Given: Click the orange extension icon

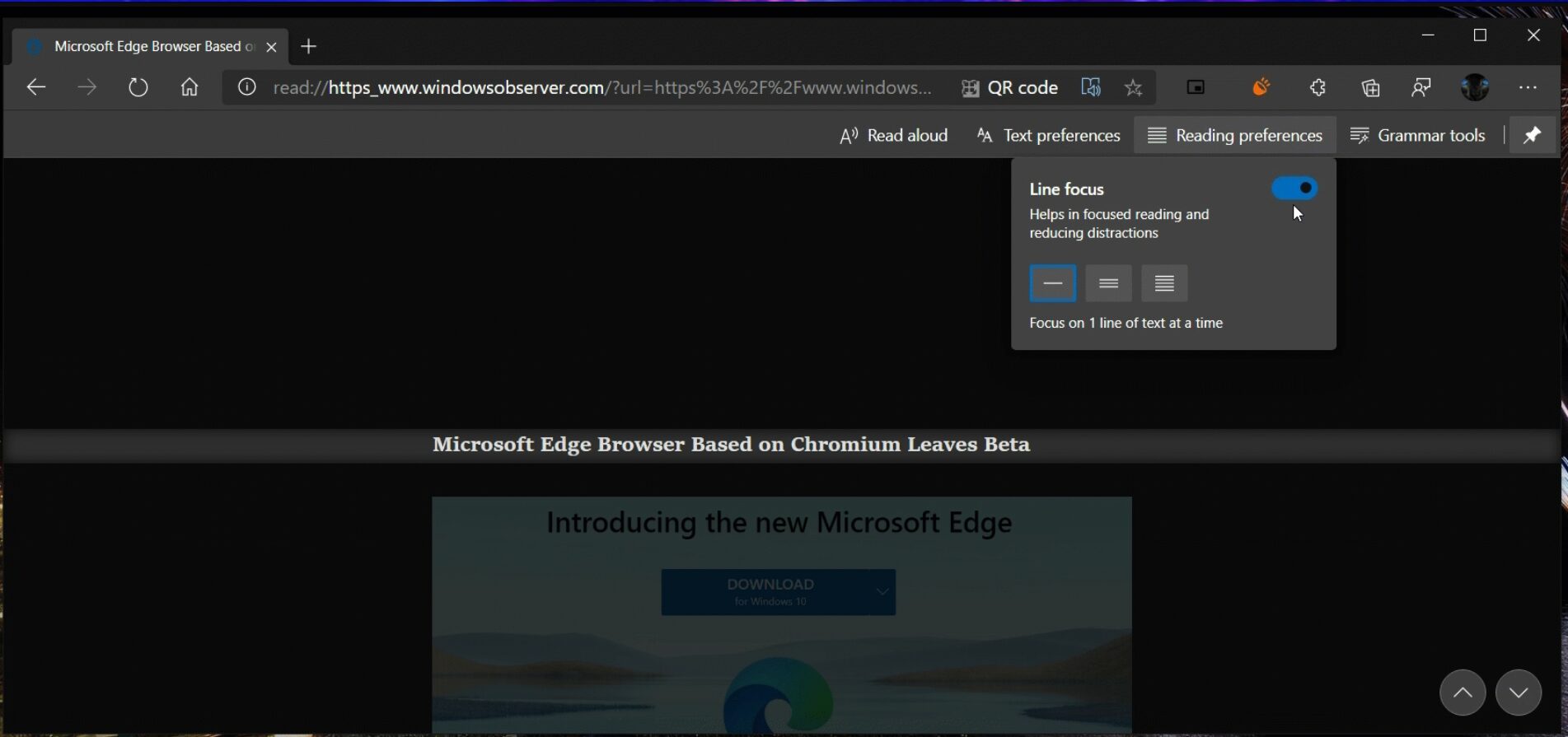Looking at the screenshot, I should pyautogui.click(x=1261, y=86).
